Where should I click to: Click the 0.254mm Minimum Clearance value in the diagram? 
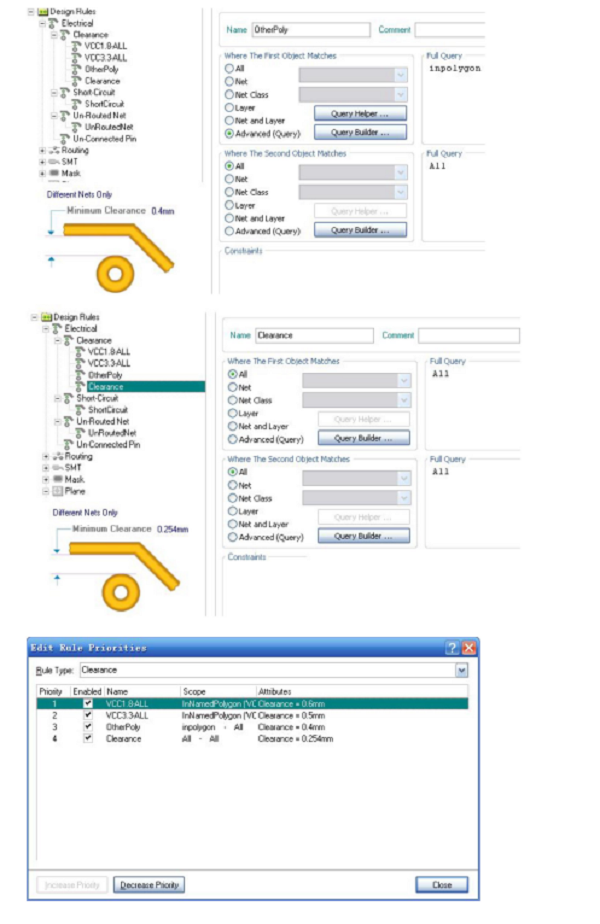pos(172,528)
